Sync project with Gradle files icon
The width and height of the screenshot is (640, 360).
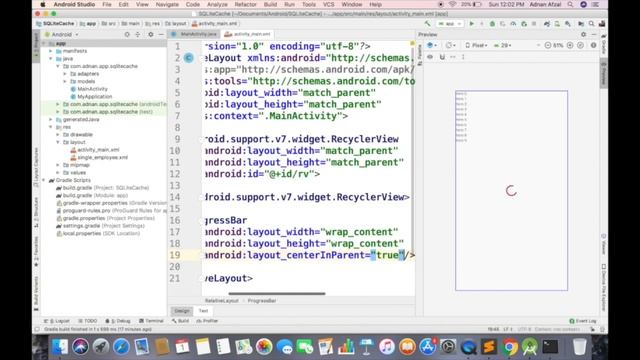[547, 24]
